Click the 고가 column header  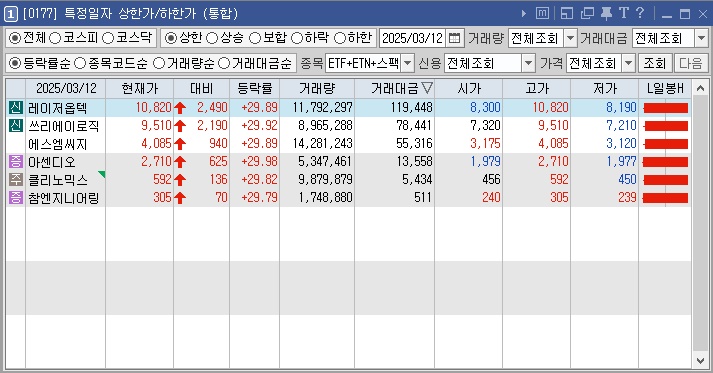coord(537,88)
